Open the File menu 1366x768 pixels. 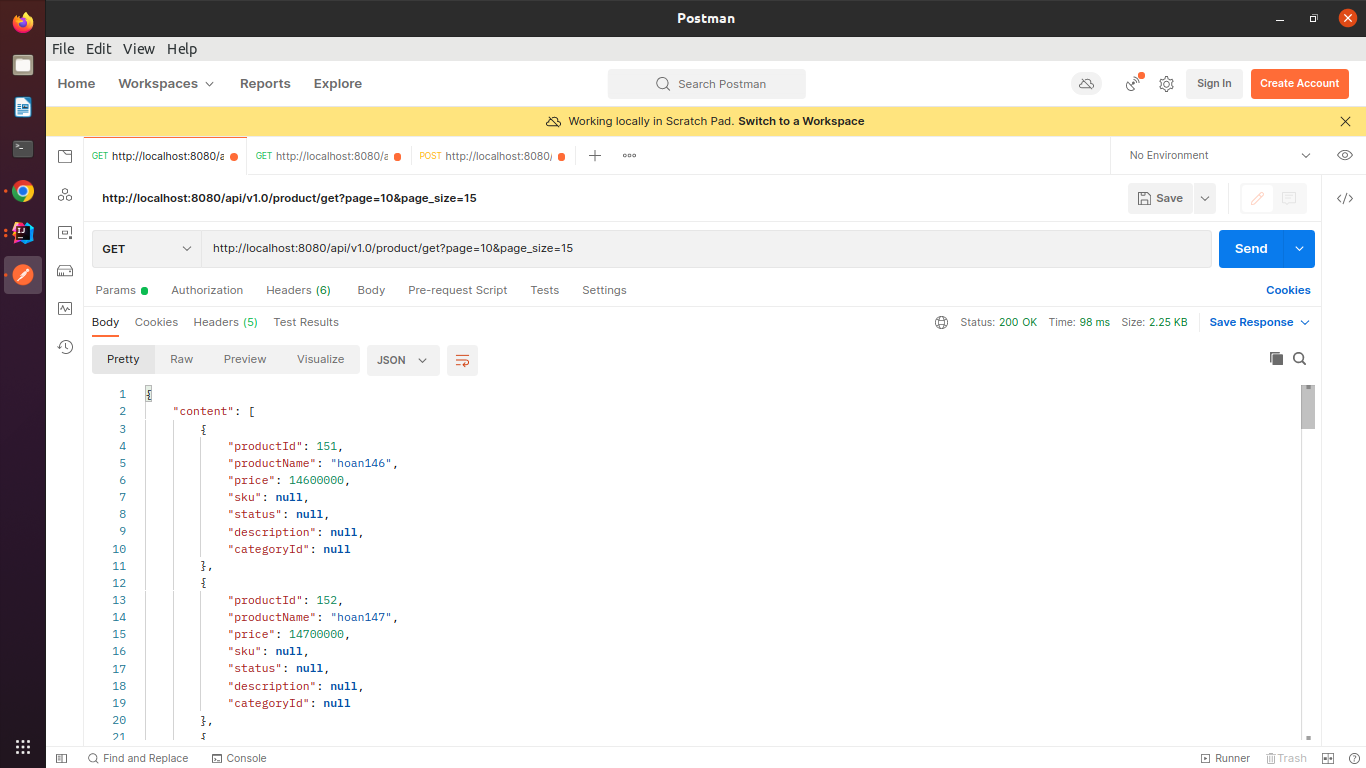pos(63,49)
